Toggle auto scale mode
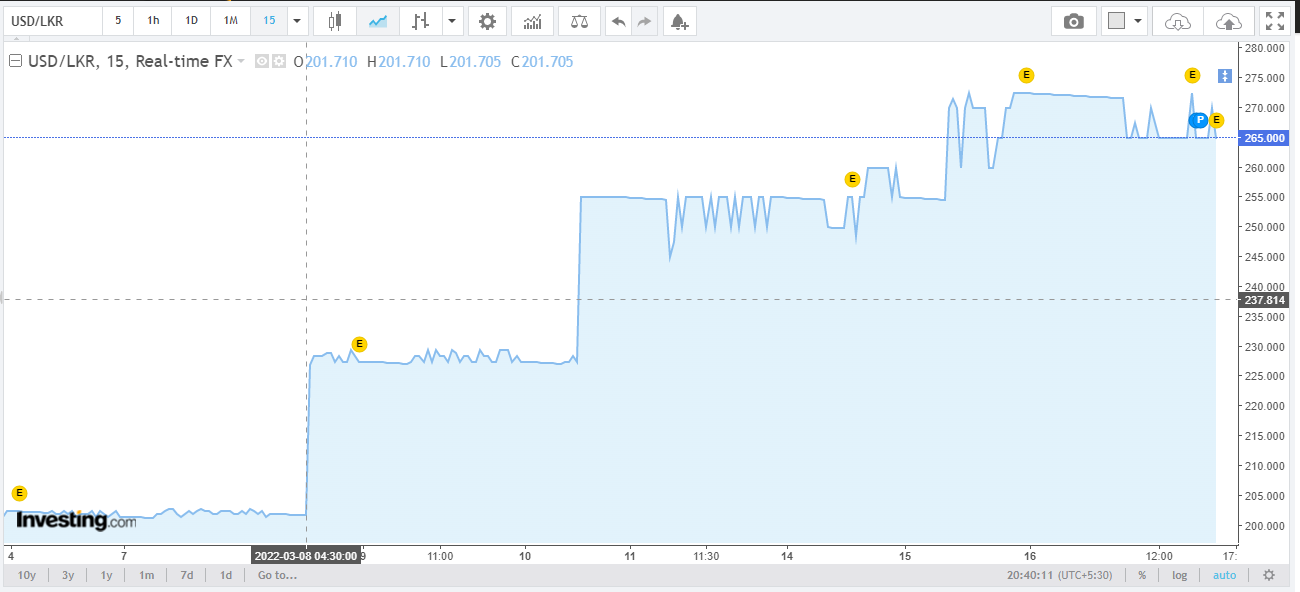 coord(1224,575)
